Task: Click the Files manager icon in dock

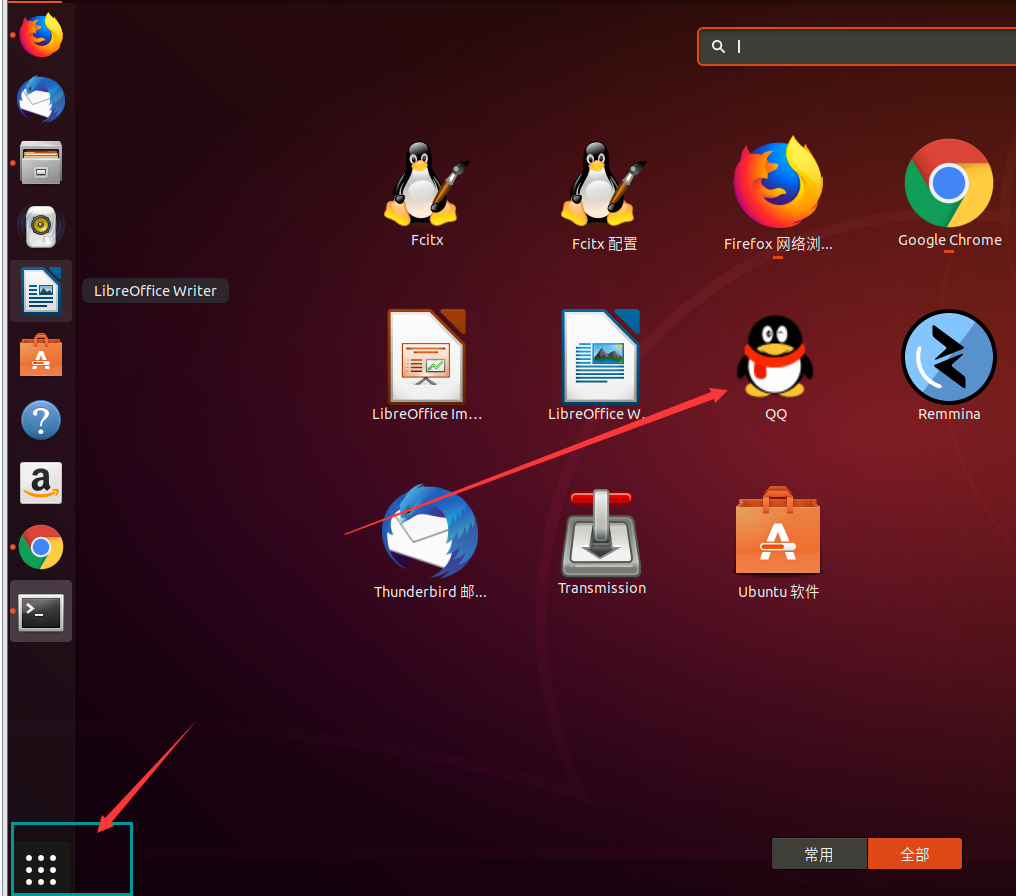Action: coord(41,162)
